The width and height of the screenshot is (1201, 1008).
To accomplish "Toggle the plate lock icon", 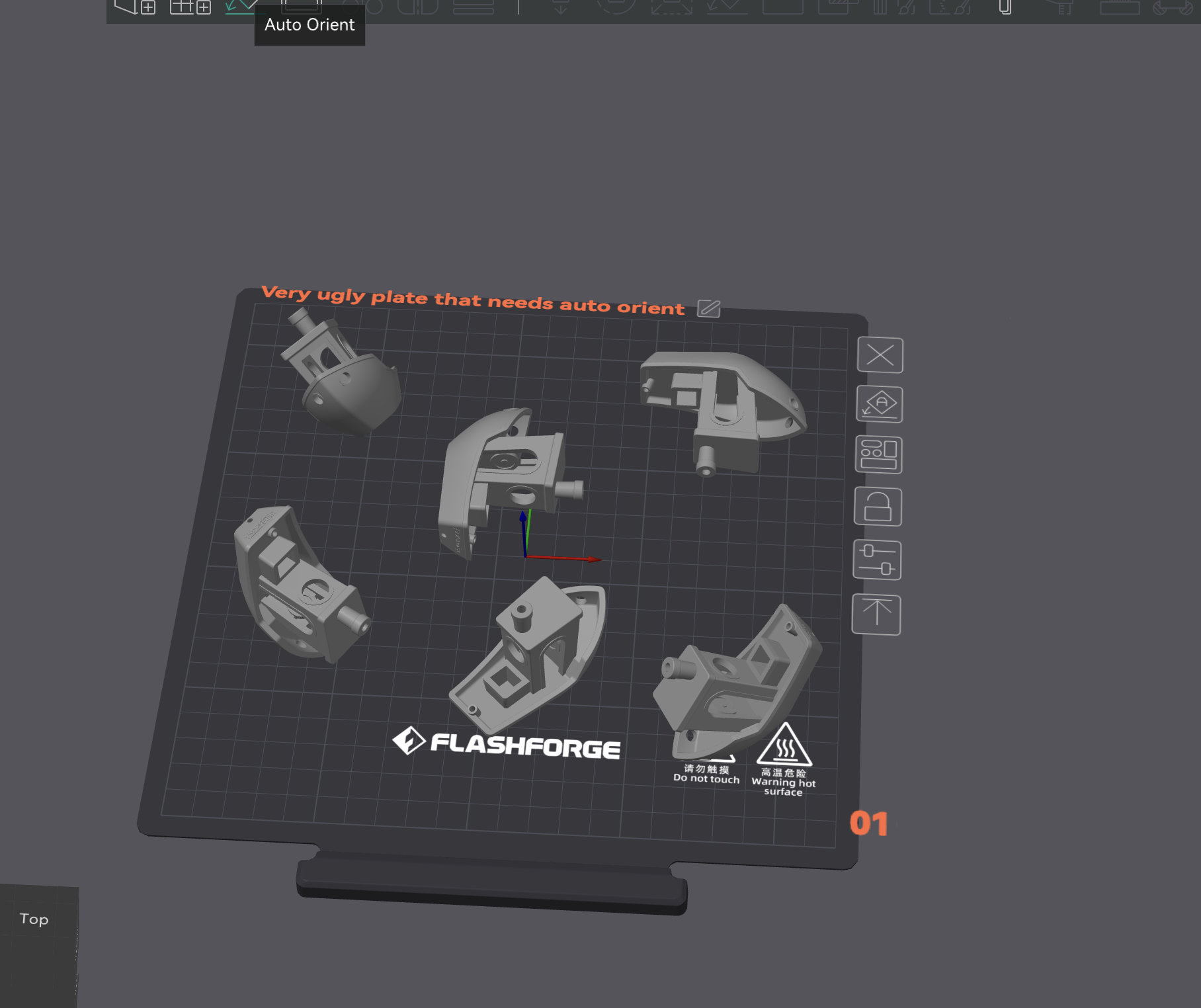I will coord(878,507).
